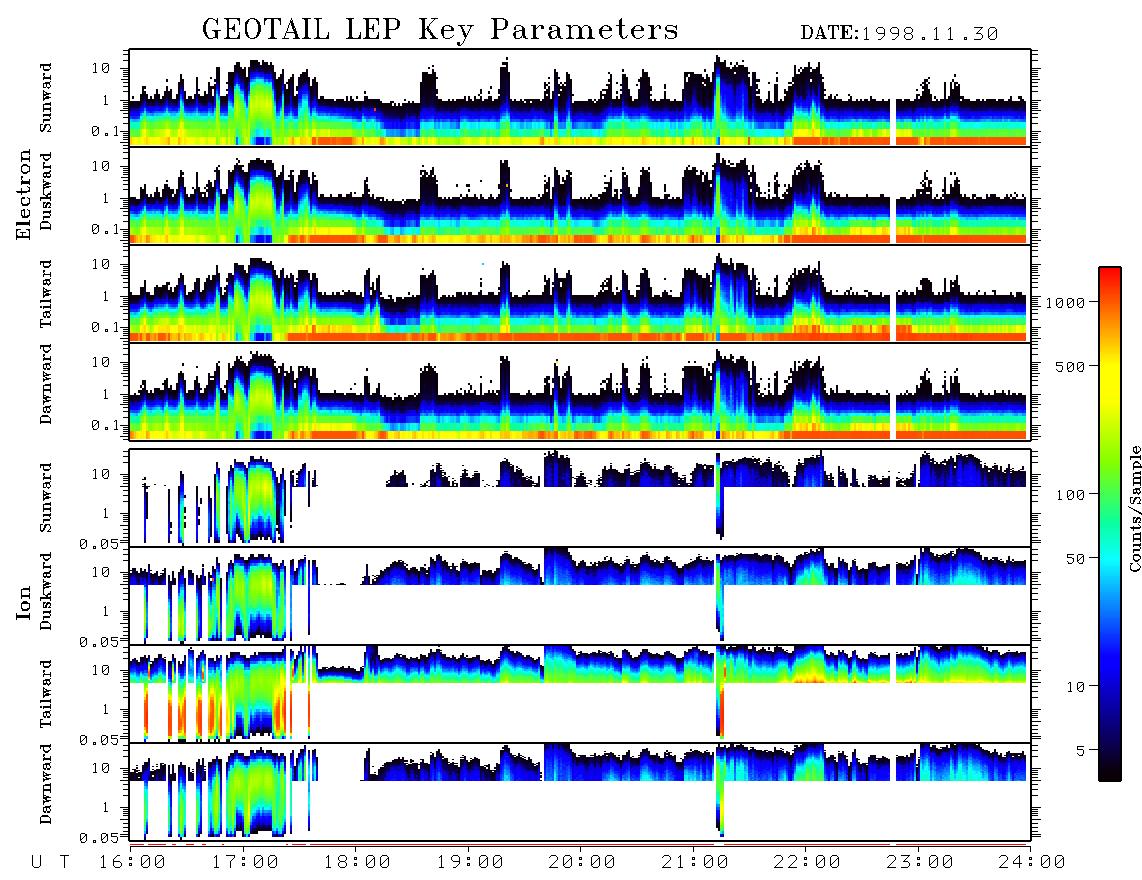This screenshot has height=880, width=1142.
Task: Click the 'DATE:1998.11.30' label
Action: [899, 34]
